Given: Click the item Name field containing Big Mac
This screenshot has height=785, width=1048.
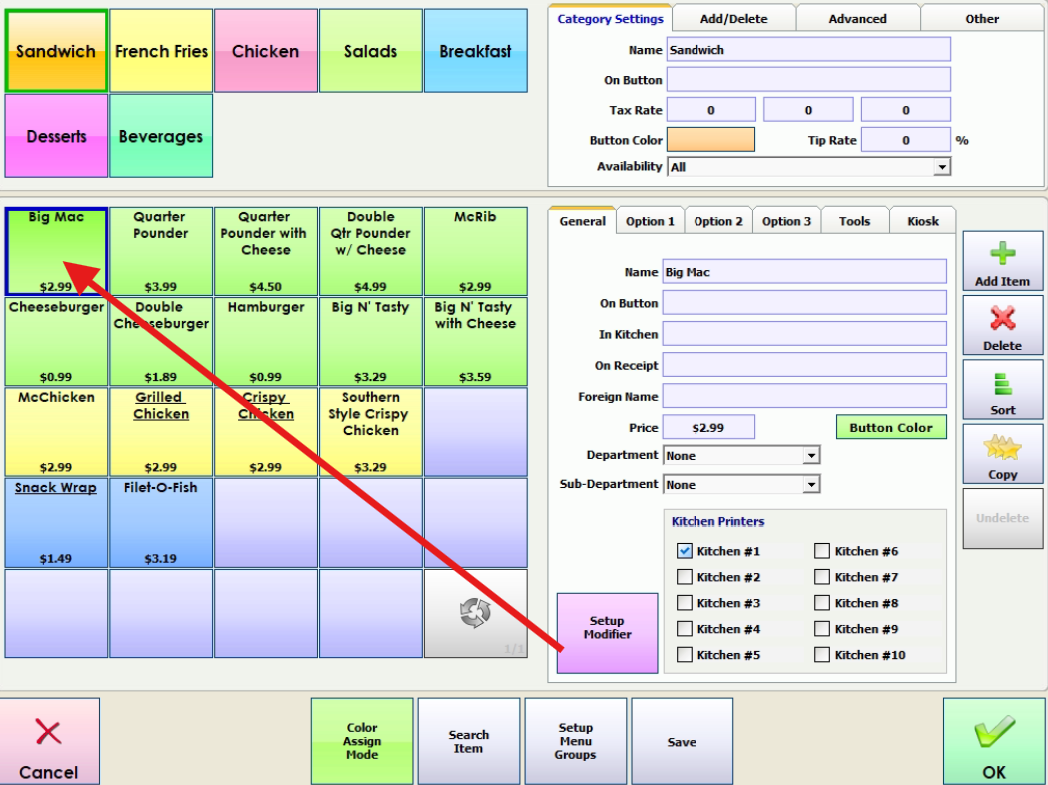Looking at the screenshot, I should pos(805,271).
